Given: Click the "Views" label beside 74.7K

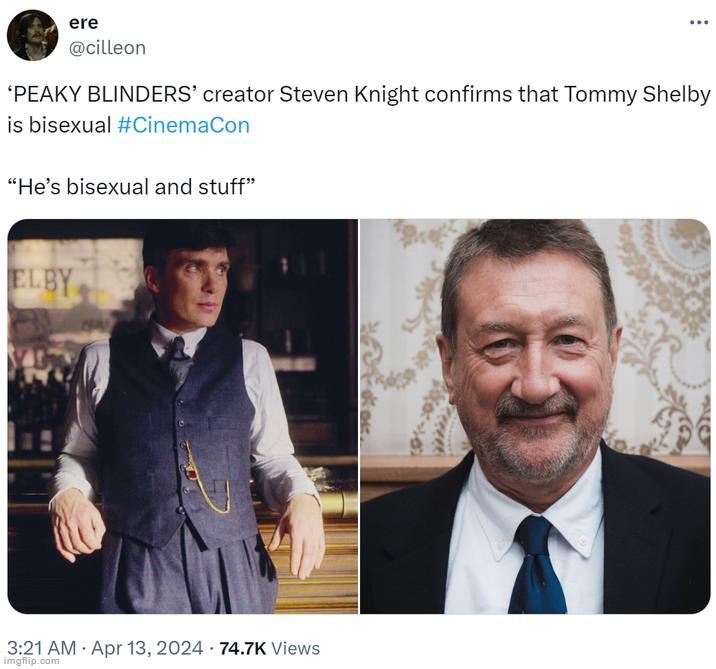Looking at the screenshot, I should tap(295, 648).
